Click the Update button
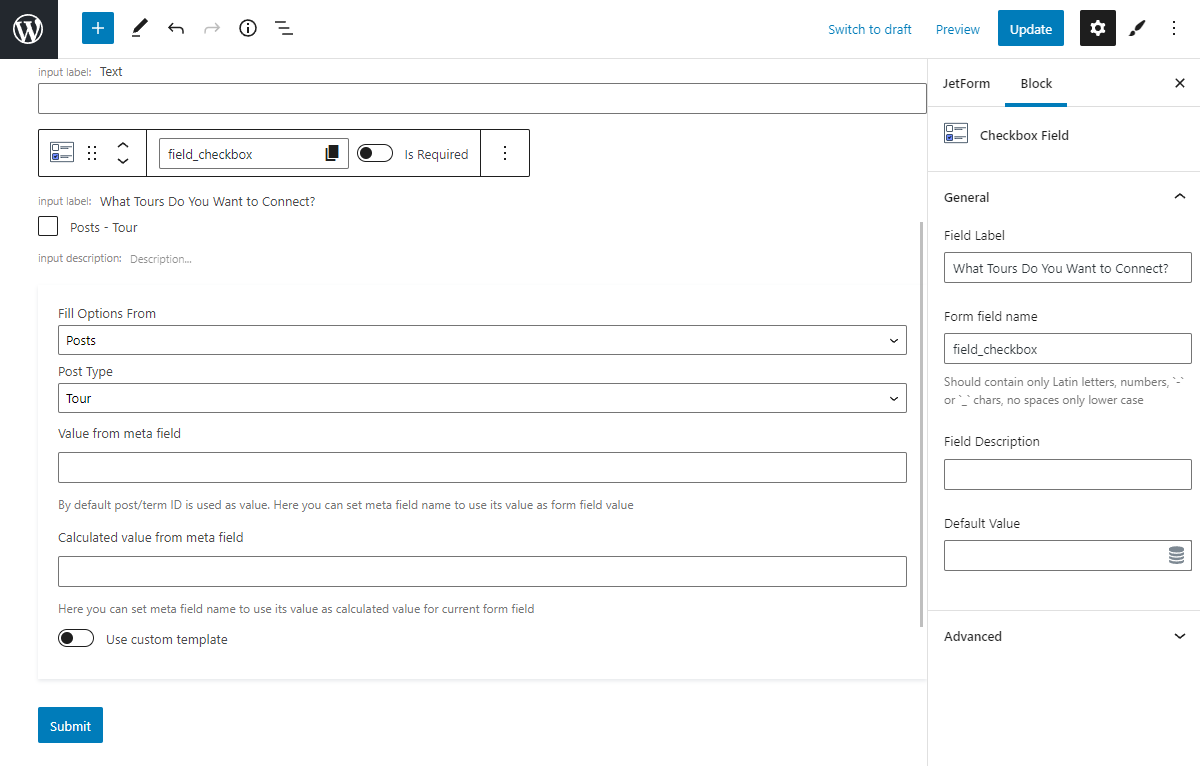Viewport: 1200px width, 766px height. coord(1030,28)
